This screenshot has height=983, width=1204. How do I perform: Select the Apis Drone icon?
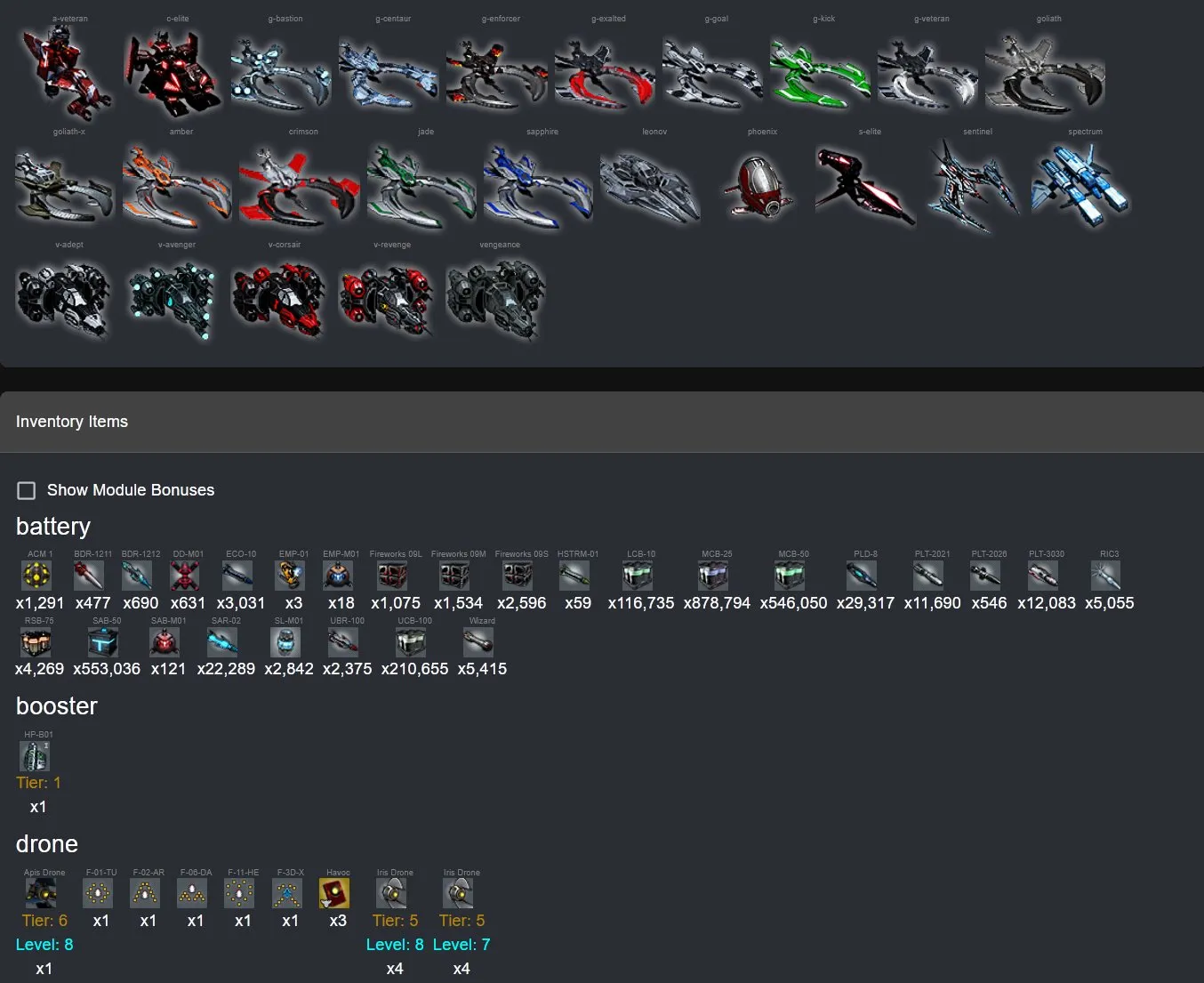click(x=41, y=893)
